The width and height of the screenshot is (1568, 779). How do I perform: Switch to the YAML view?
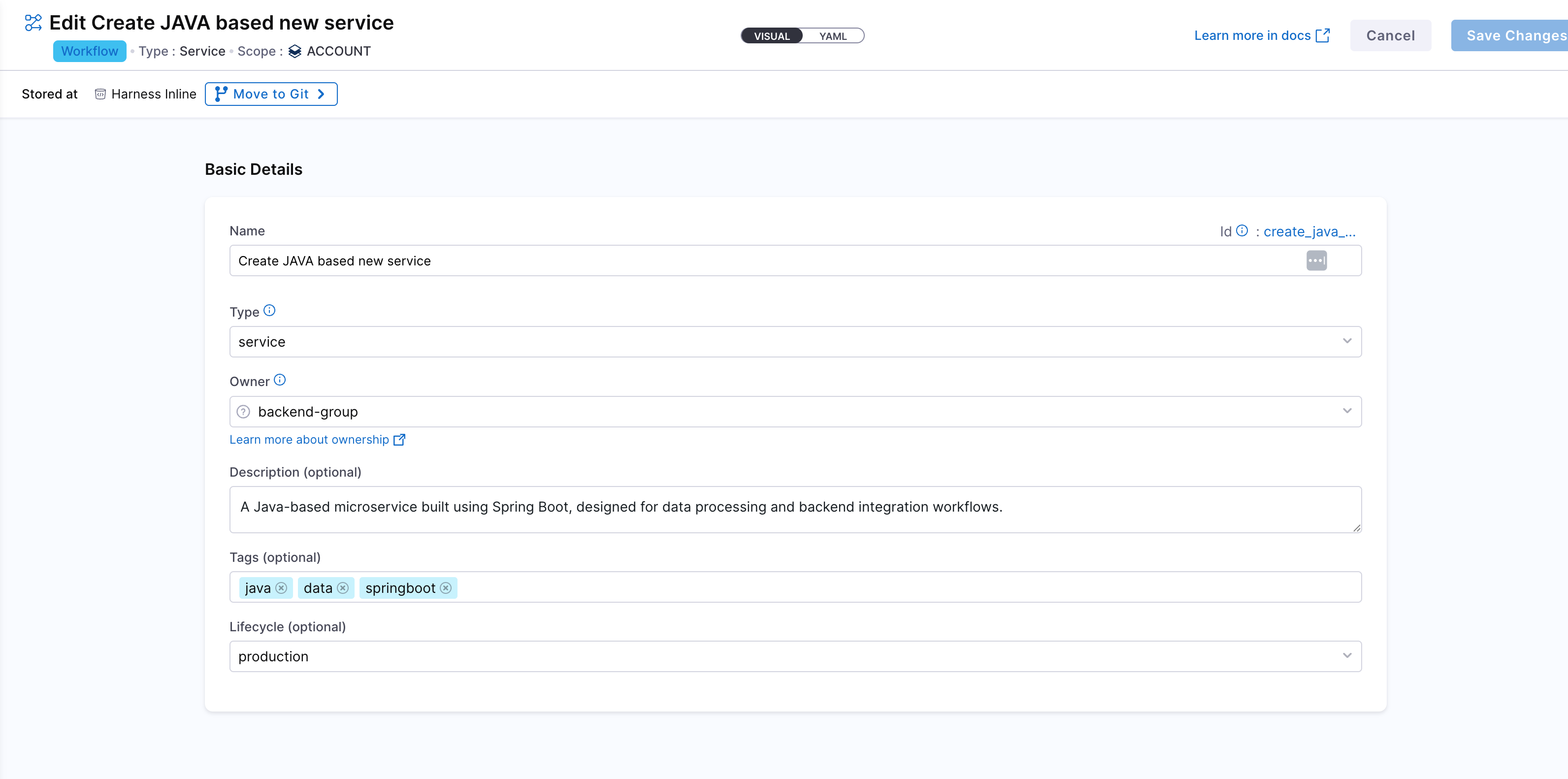click(x=833, y=35)
